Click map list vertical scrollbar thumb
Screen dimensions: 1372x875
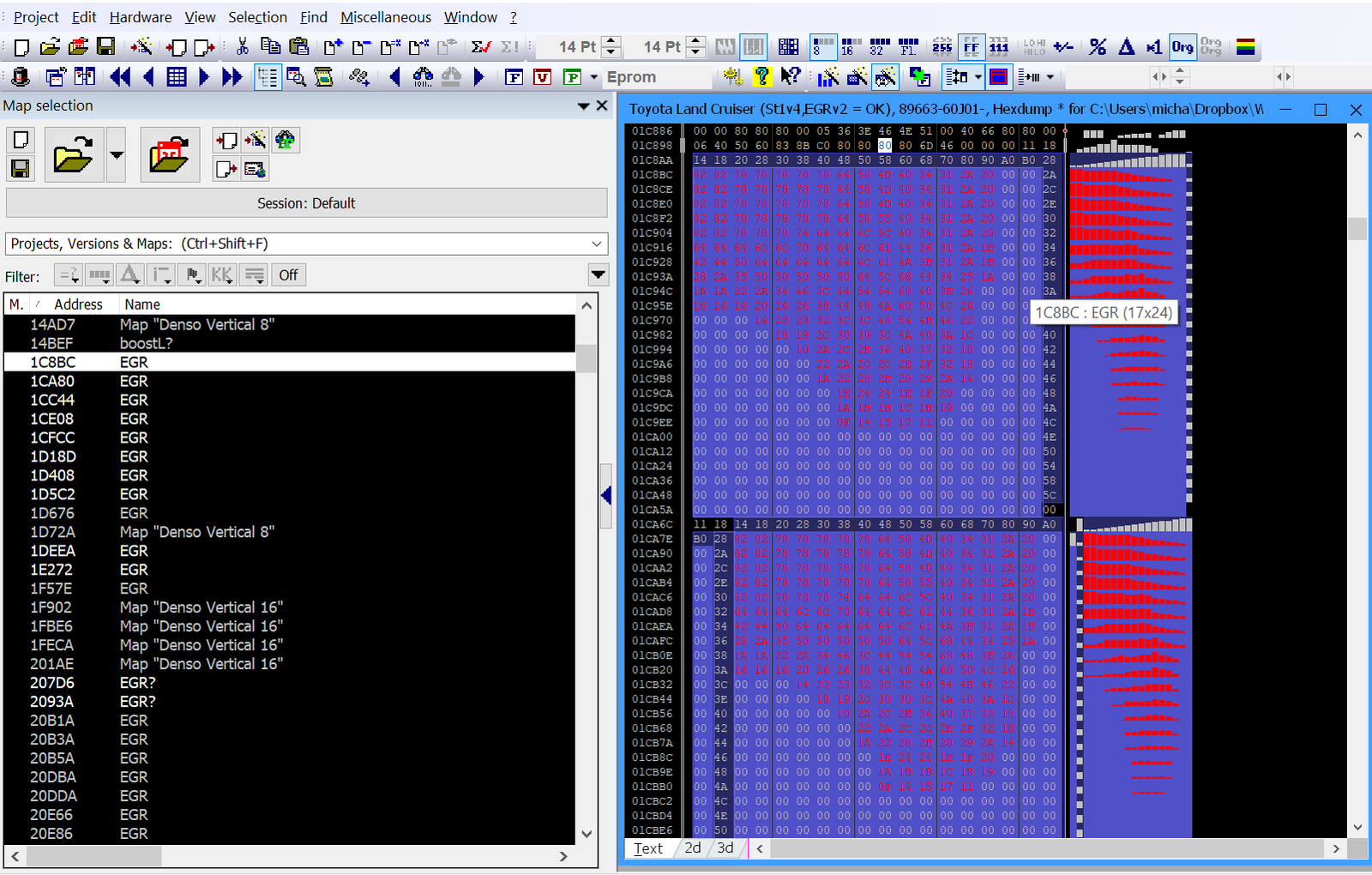click(587, 358)
